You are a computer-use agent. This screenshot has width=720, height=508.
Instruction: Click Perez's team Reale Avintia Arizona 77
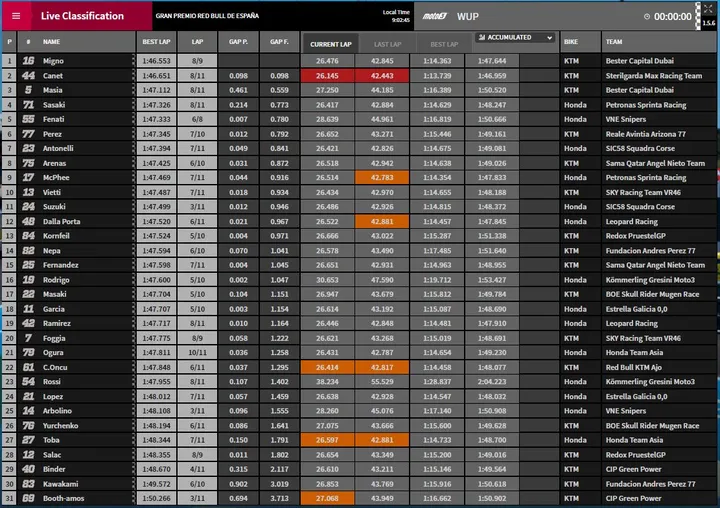pos(646,134)
